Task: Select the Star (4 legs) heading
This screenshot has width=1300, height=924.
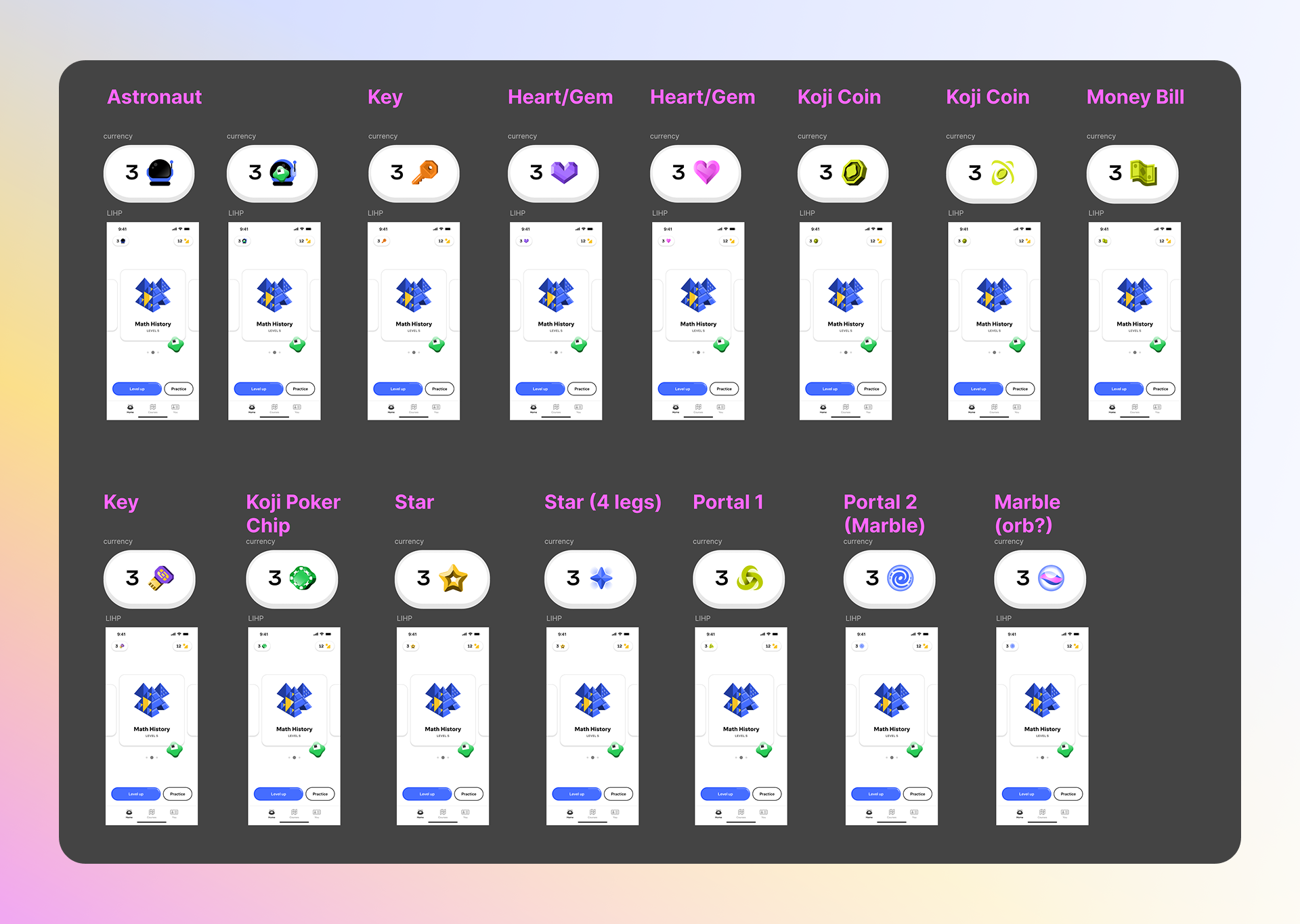Action: (603, 502)
